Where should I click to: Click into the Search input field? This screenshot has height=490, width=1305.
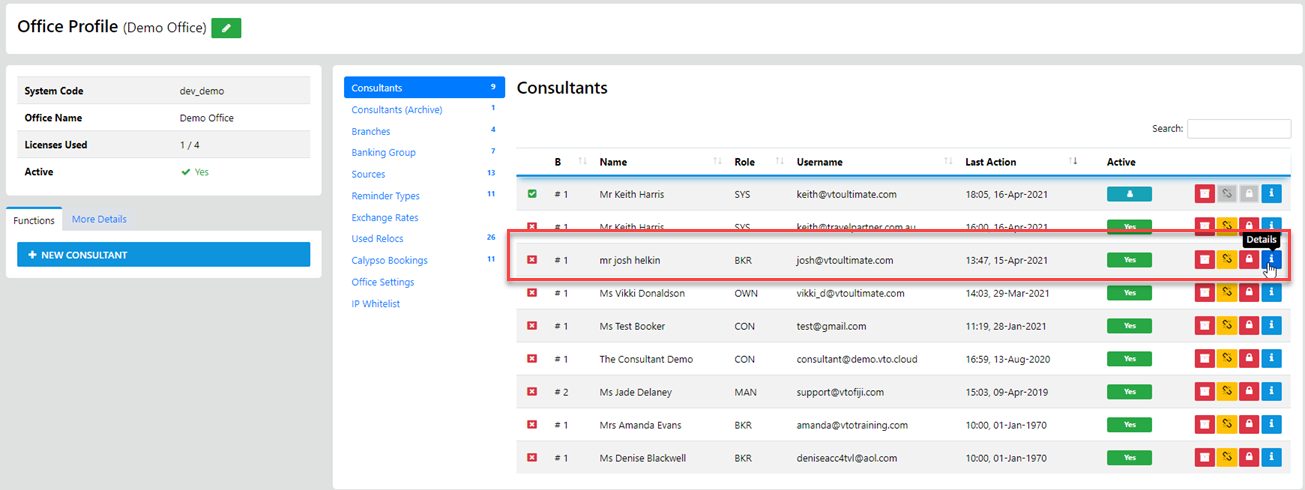coord(1238,129)
